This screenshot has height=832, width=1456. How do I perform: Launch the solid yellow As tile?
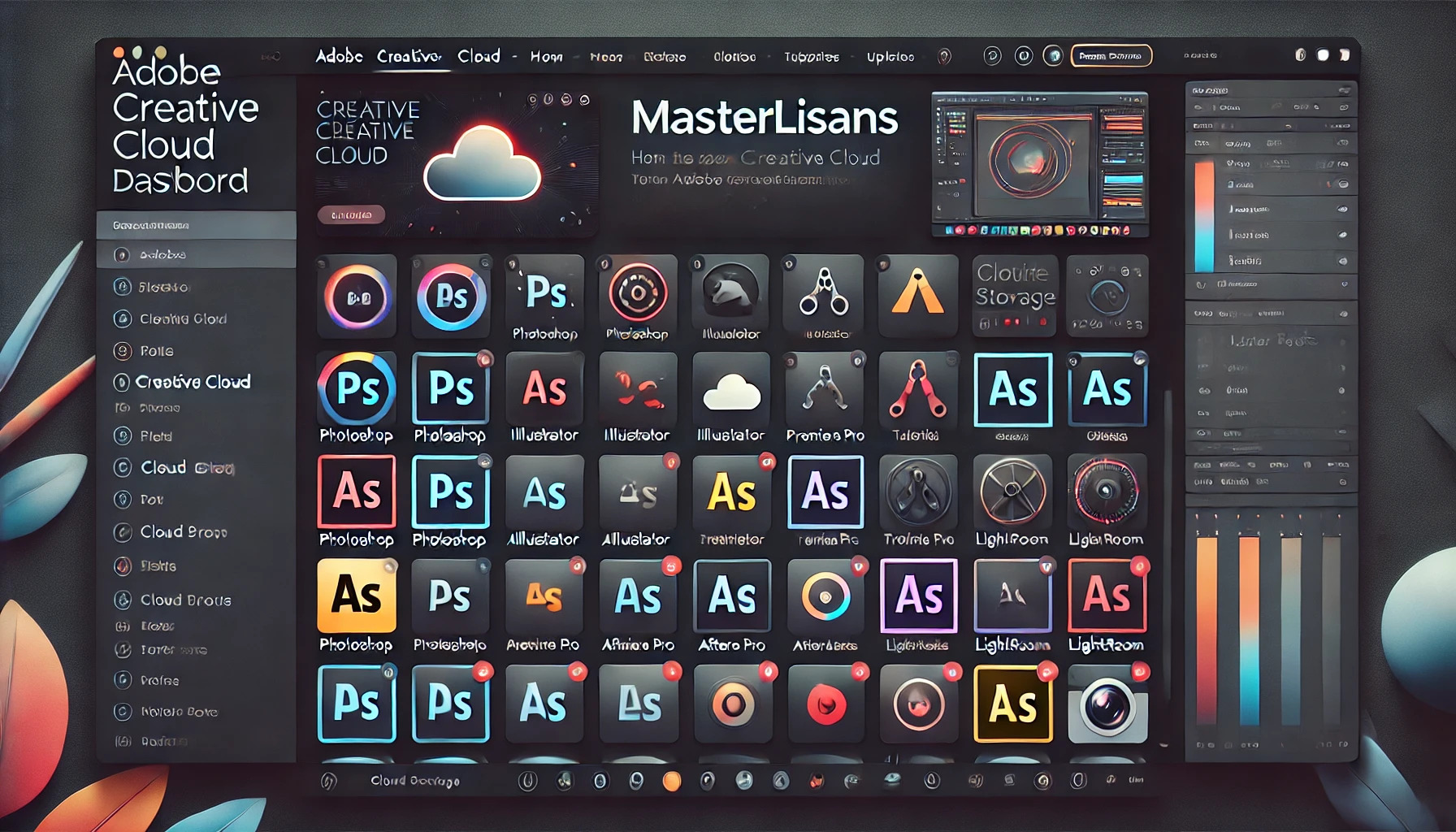(357, 596)
